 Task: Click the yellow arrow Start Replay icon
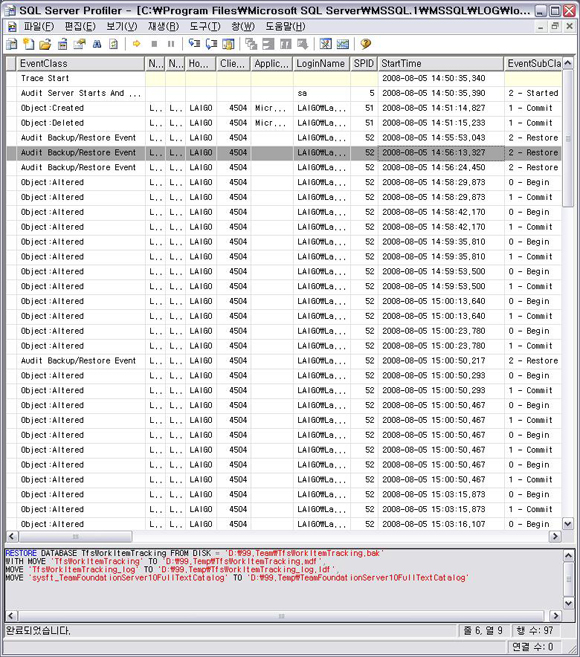tap(136, 44)
